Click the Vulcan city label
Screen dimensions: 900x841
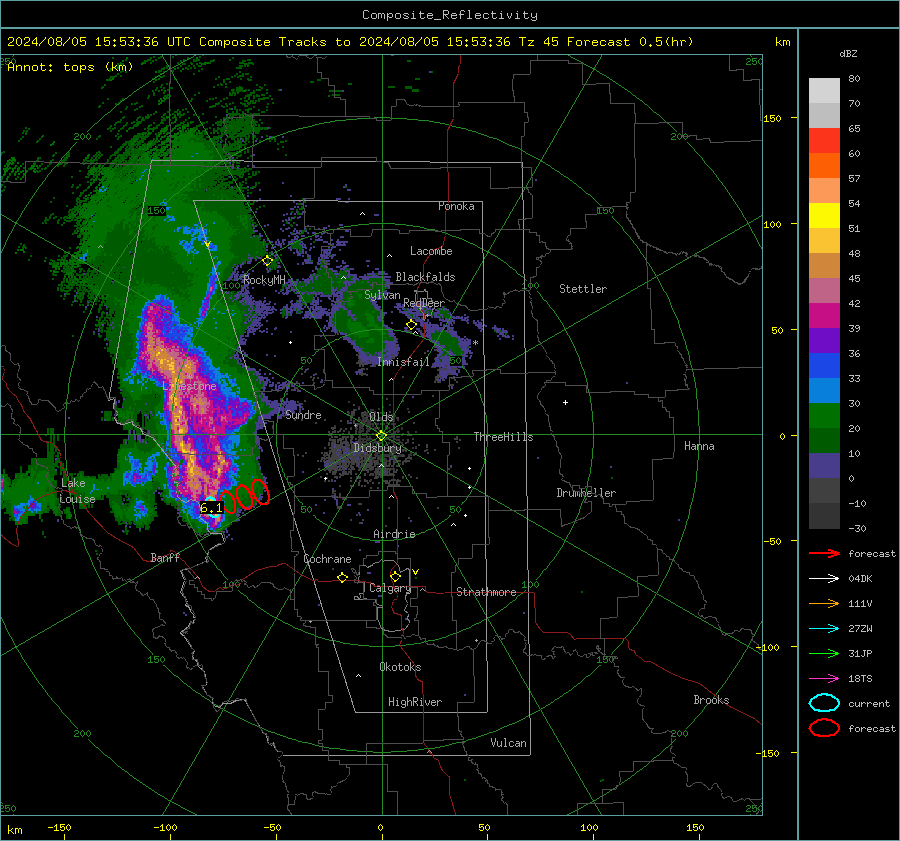pyautogui.click(x=508, y=743)
